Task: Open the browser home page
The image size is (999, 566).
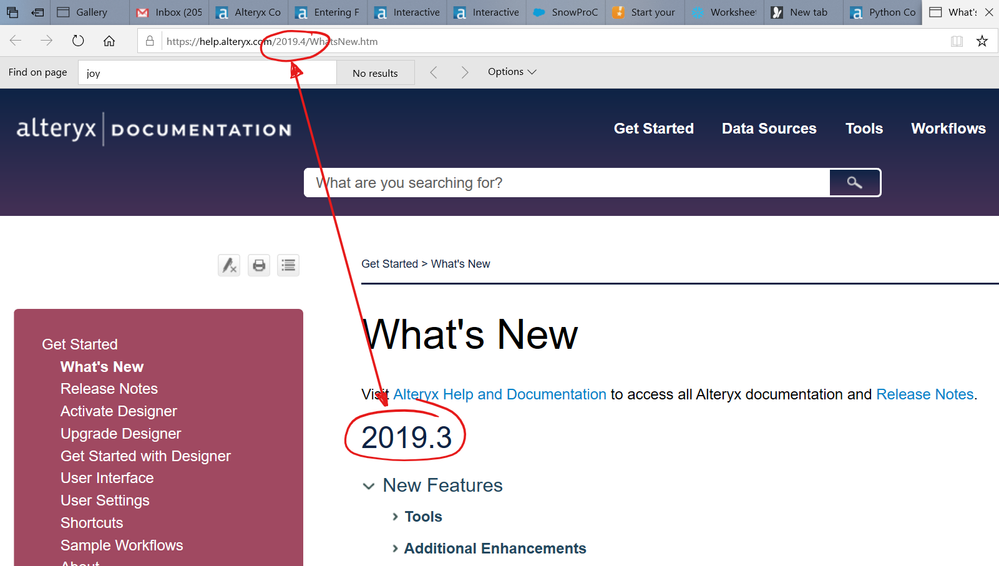Action: point(109,41)
